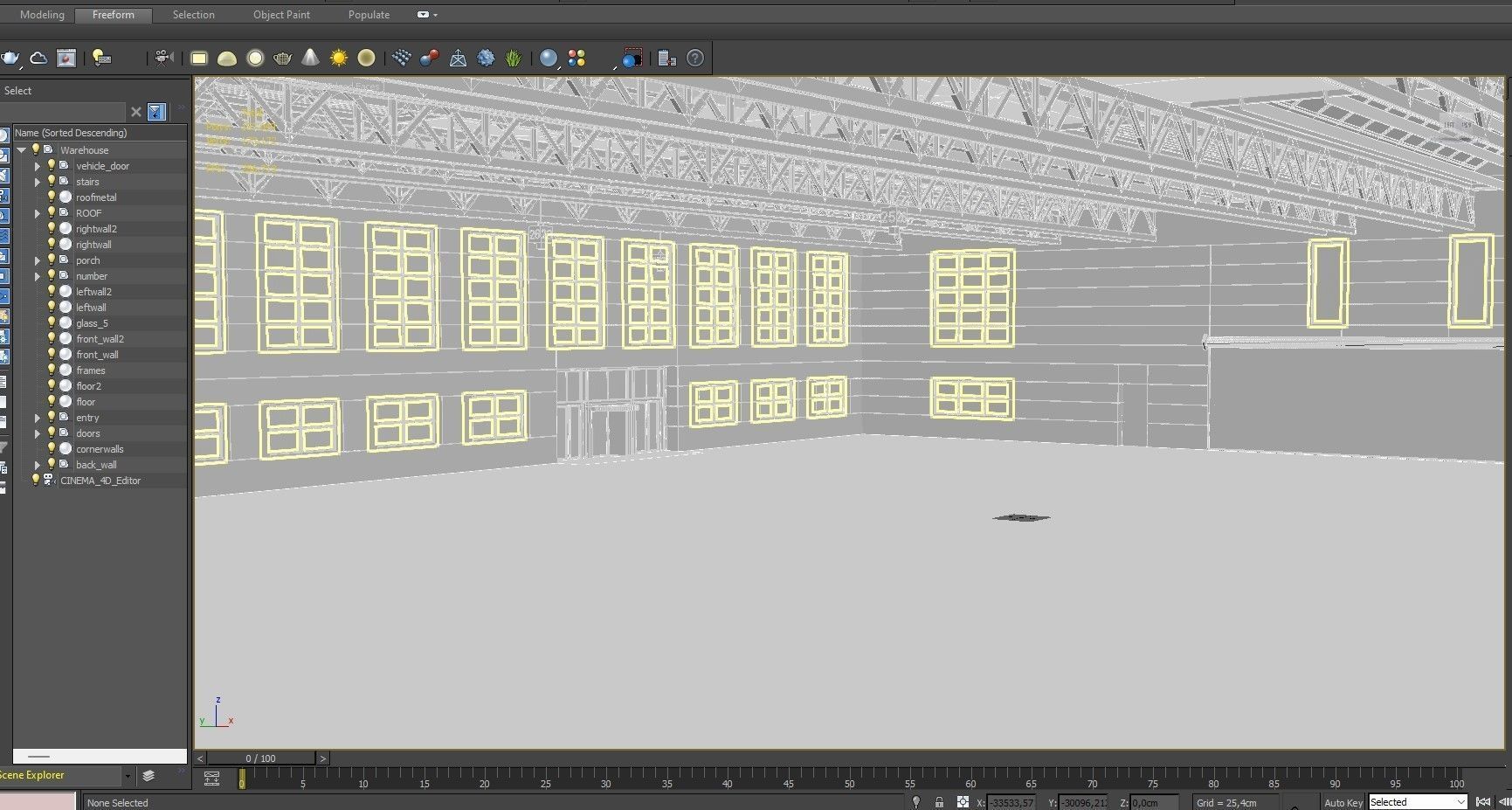Click the light bulb lister icon
1512x810 pixels.
pos(102,59)
